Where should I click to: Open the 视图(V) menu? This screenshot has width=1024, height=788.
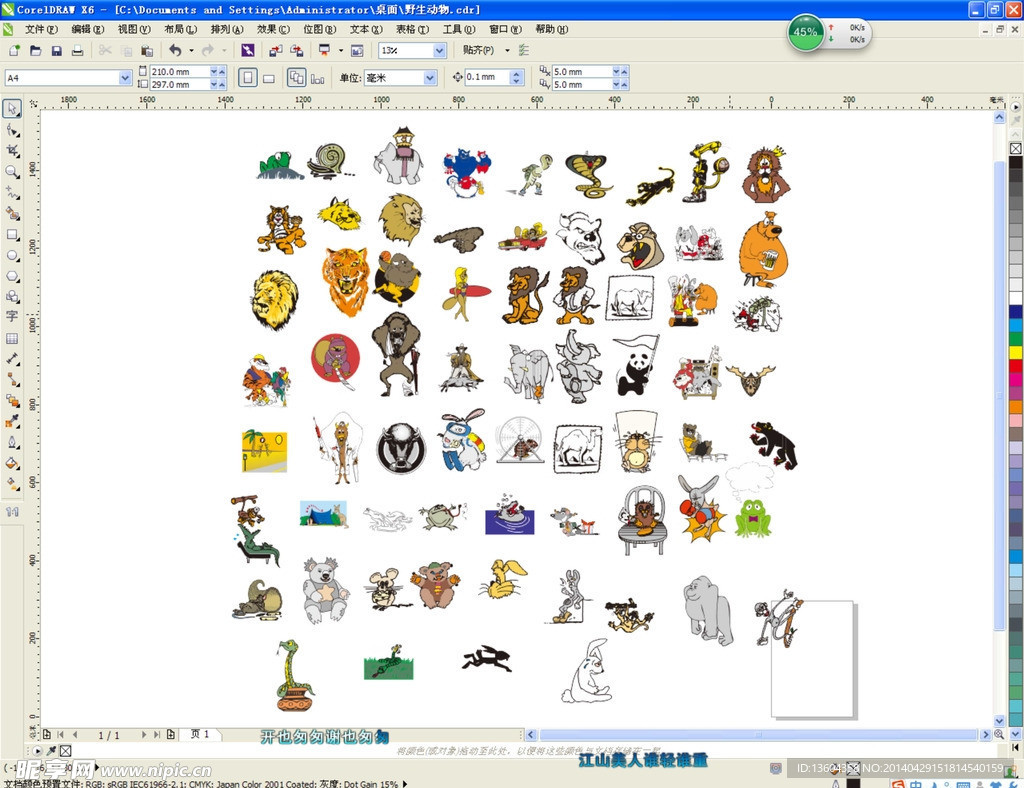click(134, 29)
